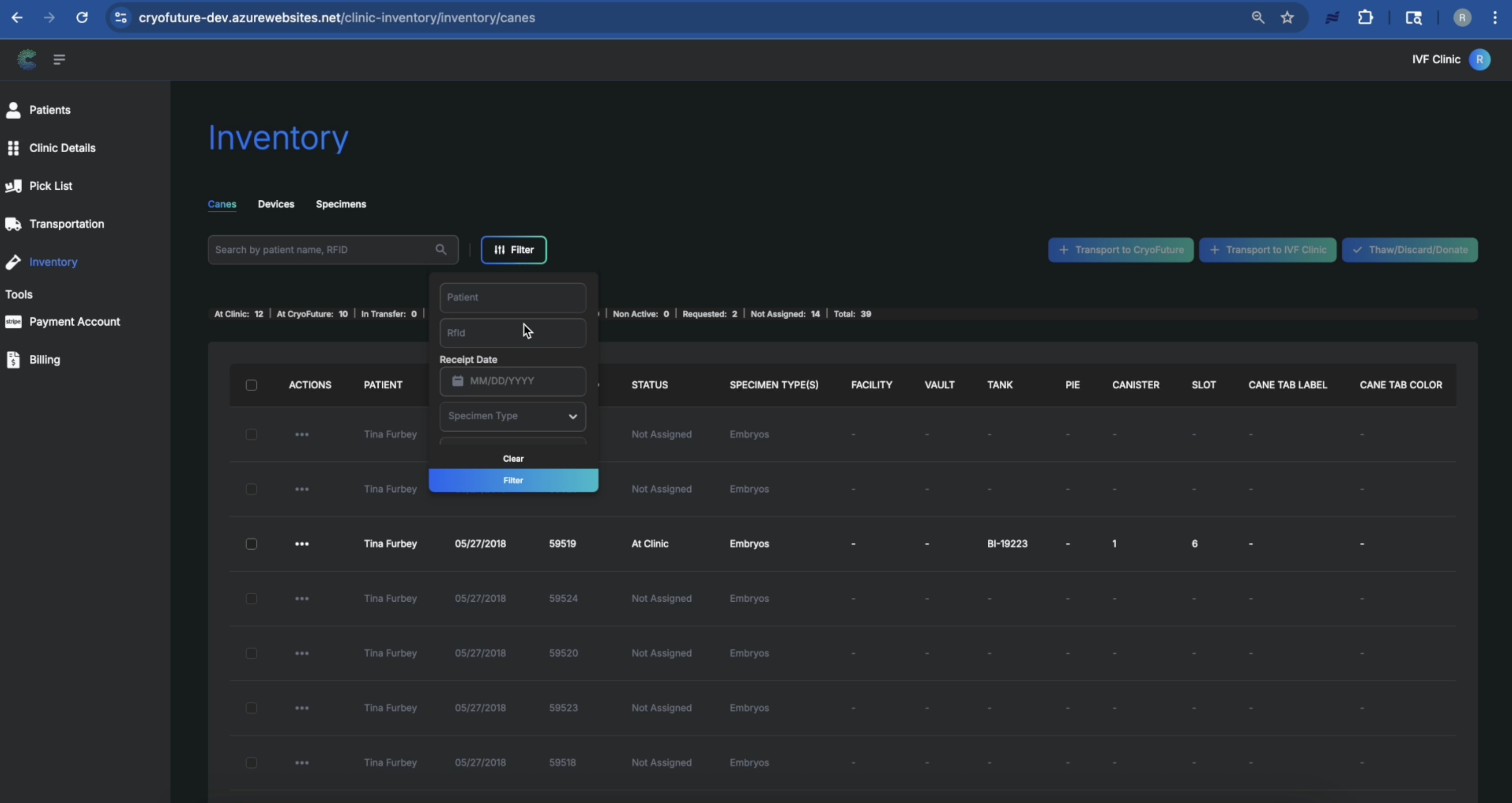Image resolution: width=1512 pixels, height=803 pixels.
Task: Switch to the Specimens tab
Action: click(x=341, y=204)
